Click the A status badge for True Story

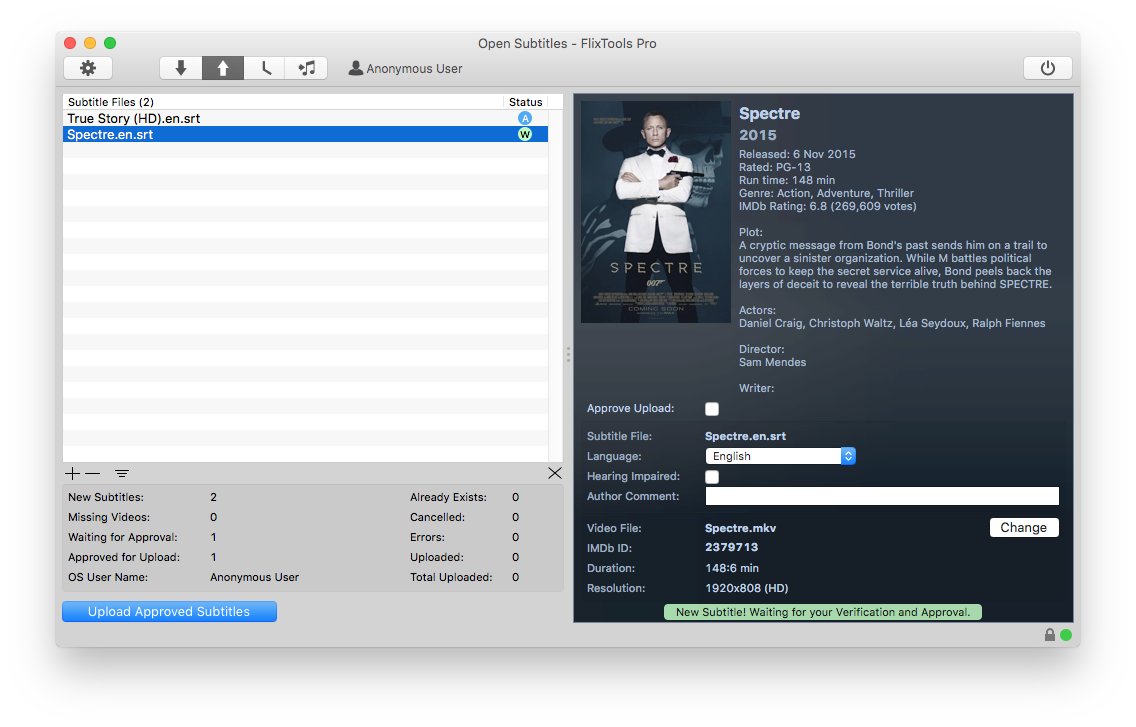click(x=525, y=118)
